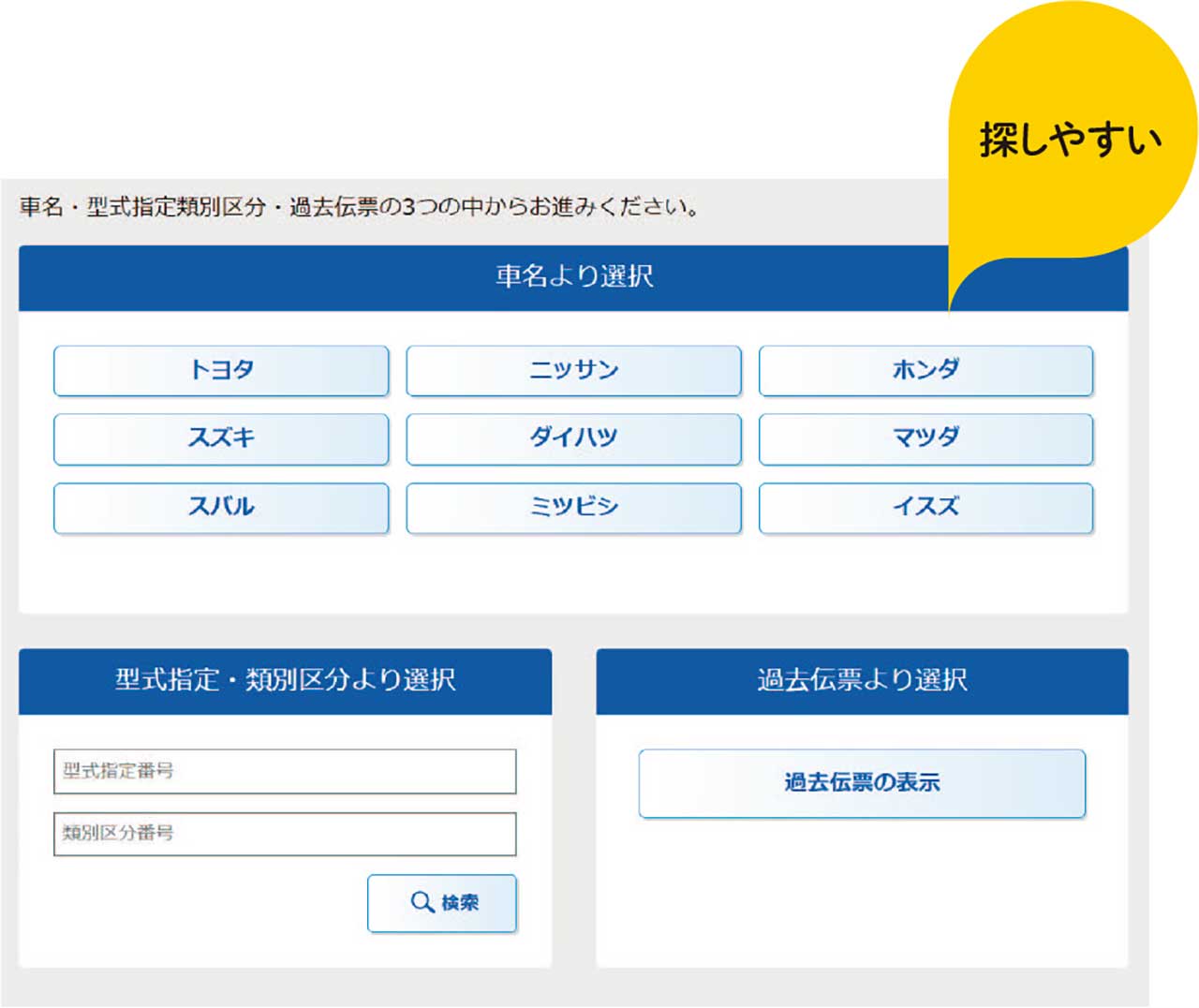Click the instruction text about 3つの中から
Image resolution: width=1199 pixels, height=1008 pixels.
click(360, 206)
